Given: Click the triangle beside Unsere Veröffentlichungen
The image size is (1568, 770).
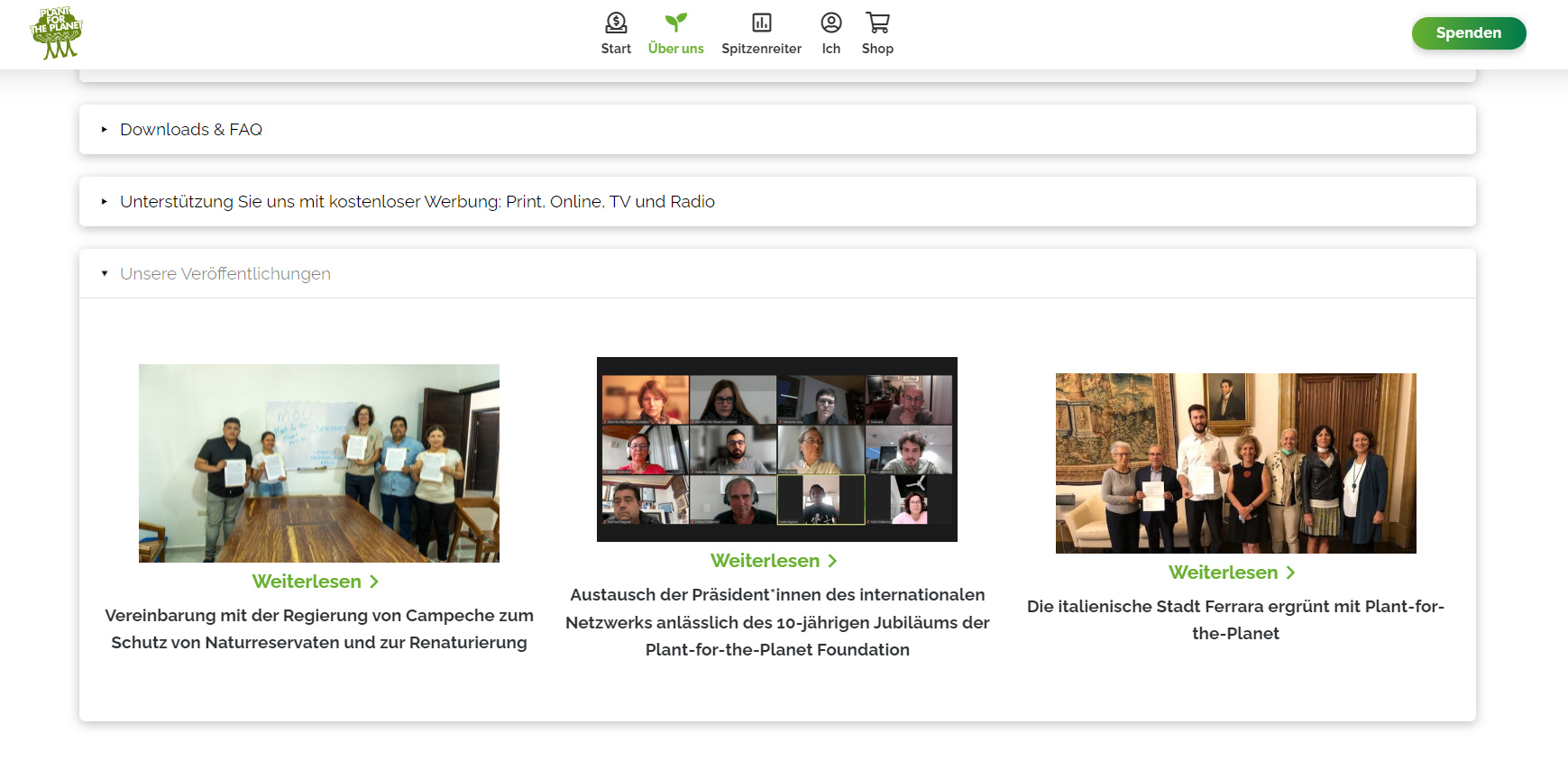Looking at the screenshot, I should [x=105, y=273].
